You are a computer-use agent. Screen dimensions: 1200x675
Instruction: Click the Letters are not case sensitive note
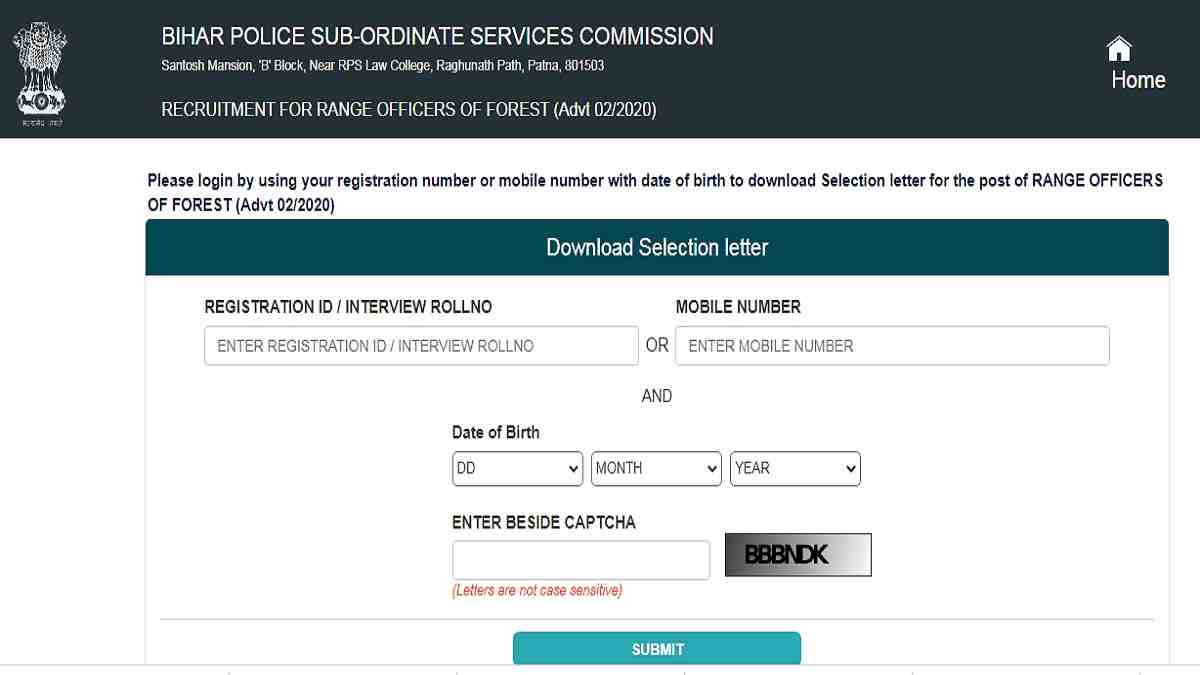(x=537, y=591)
